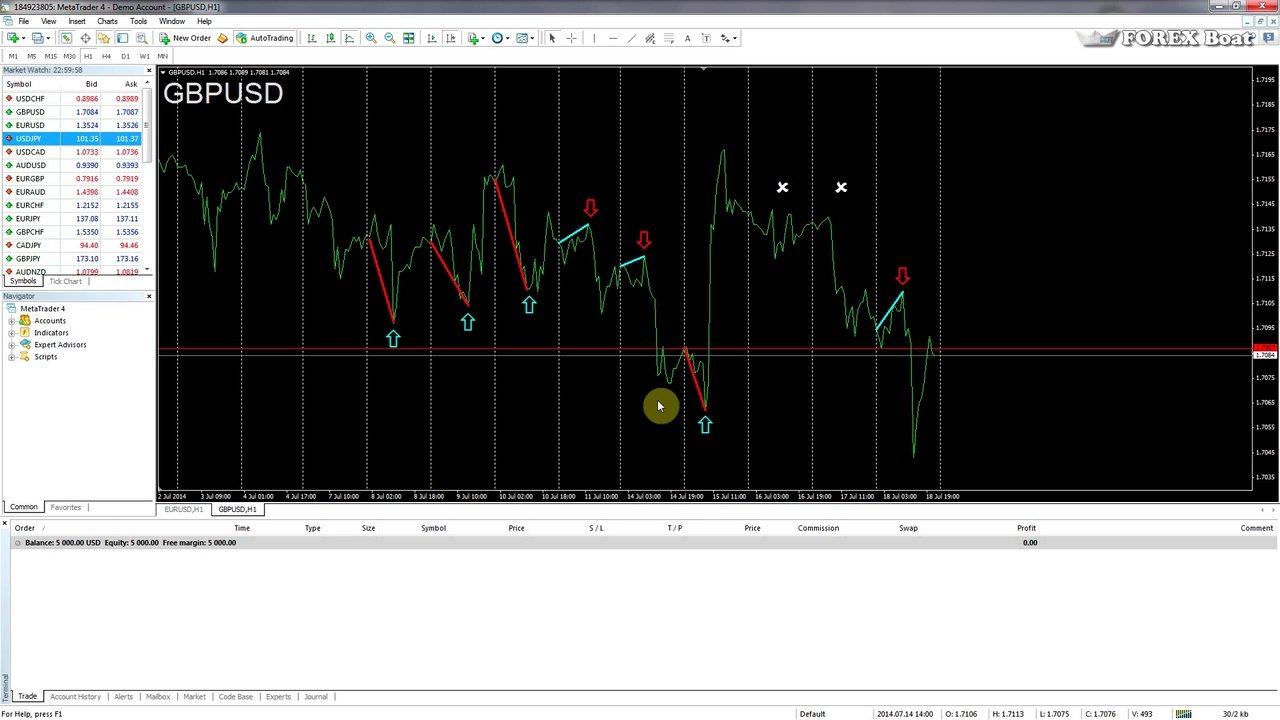Open the Tools menu
The width and height of the screenshot is (1280, 720).
pos(138,21)
